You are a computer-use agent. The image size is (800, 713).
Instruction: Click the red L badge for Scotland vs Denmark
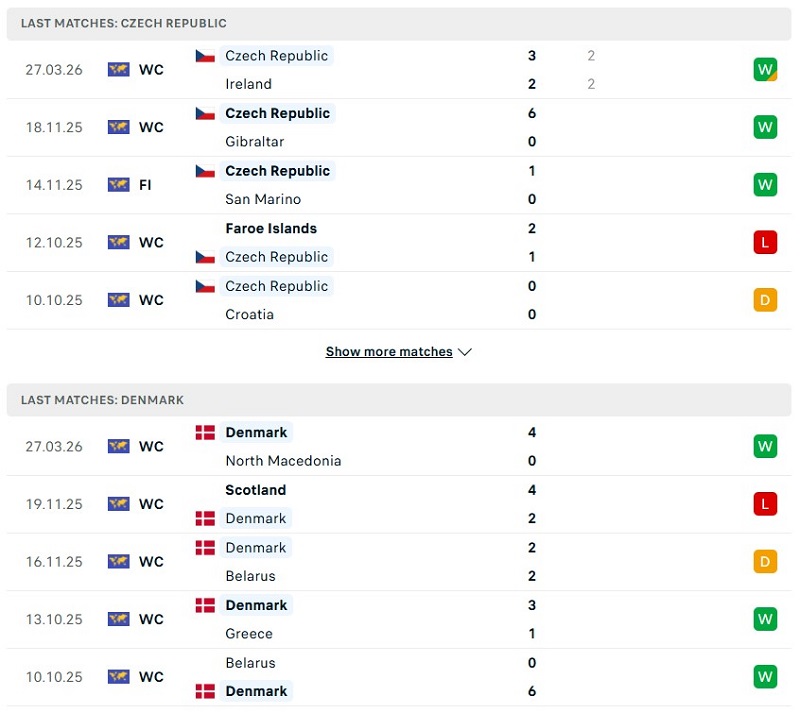765,504
